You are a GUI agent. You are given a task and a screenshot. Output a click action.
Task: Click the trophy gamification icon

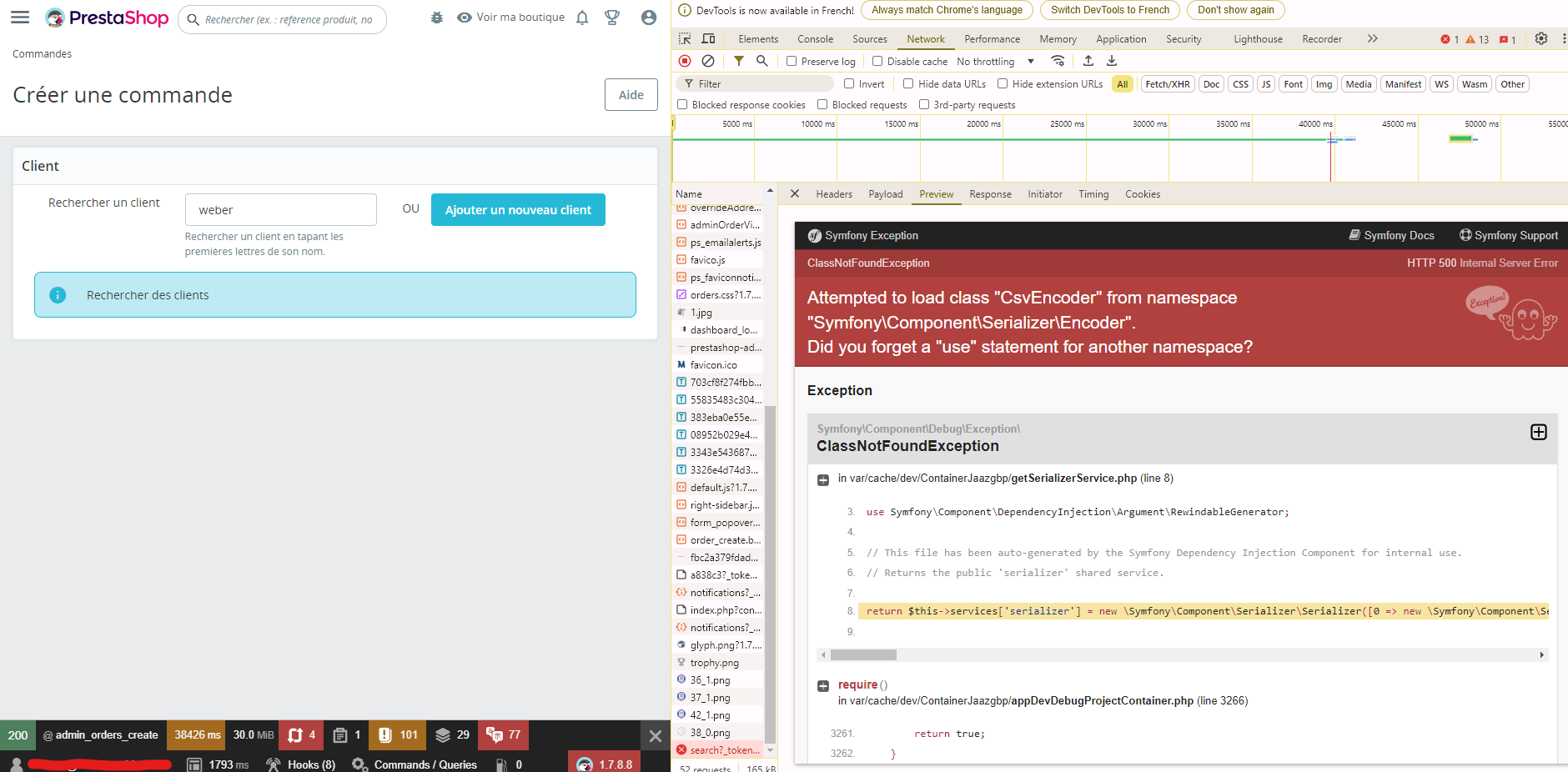click(612, 18)
